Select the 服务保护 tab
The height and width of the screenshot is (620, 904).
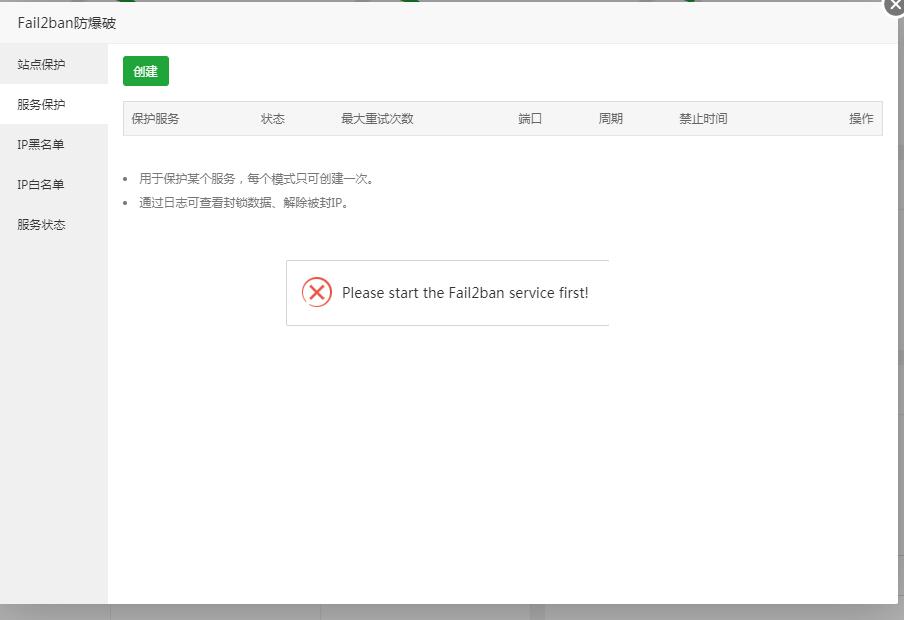click(x=54, y=104)
